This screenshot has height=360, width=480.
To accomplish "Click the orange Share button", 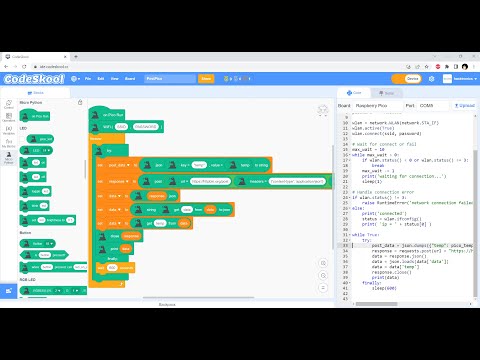I will [x=206, y=79].
